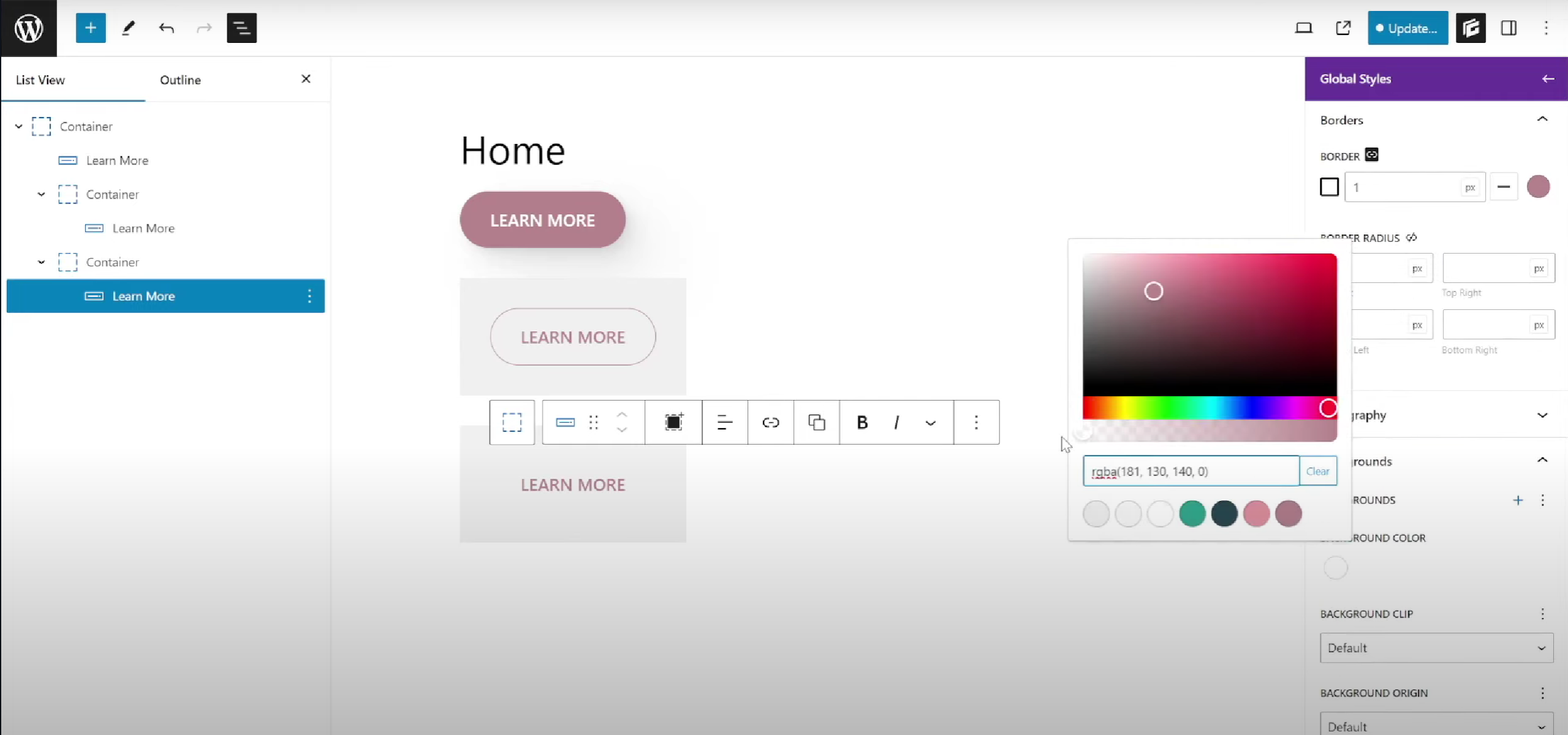1568x735 pixels.
Task: Click the undo arrow in toolbar
Action: coord(166,28)
